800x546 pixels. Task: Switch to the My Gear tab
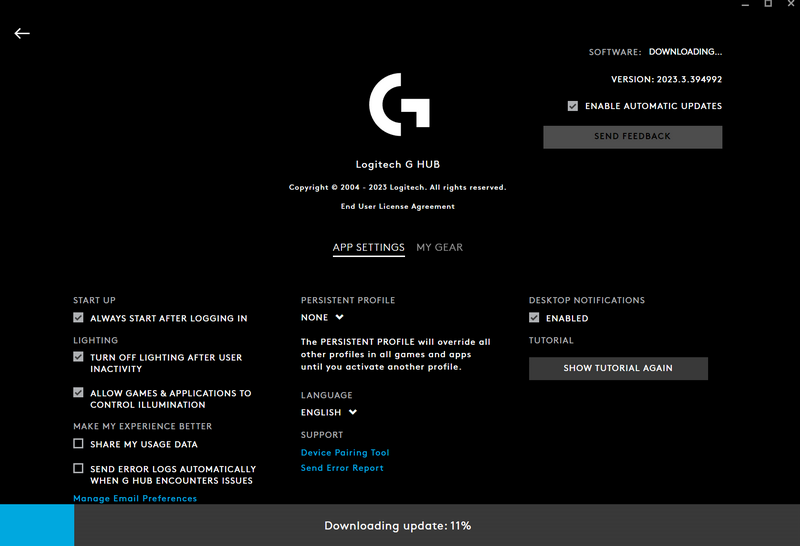(x=440, y=247)
